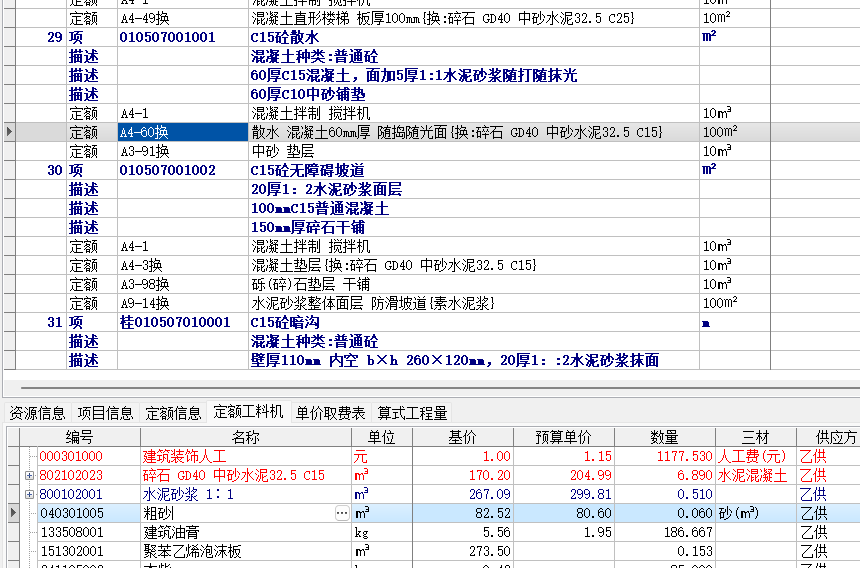
Task: Open the 资源信息 tab
Action: pyautogui.click(x=37, y=413)
